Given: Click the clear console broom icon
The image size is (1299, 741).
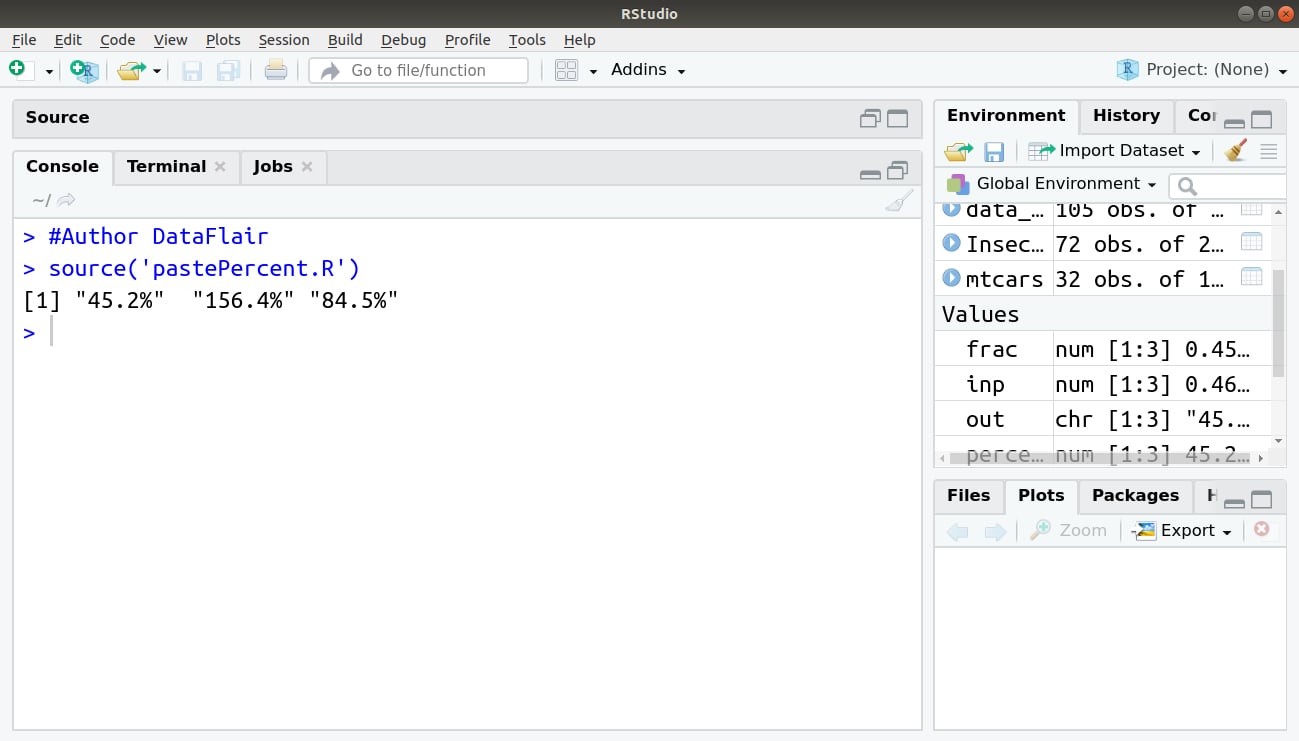Looking at the screenshot, I should click(x=899, y=201).
